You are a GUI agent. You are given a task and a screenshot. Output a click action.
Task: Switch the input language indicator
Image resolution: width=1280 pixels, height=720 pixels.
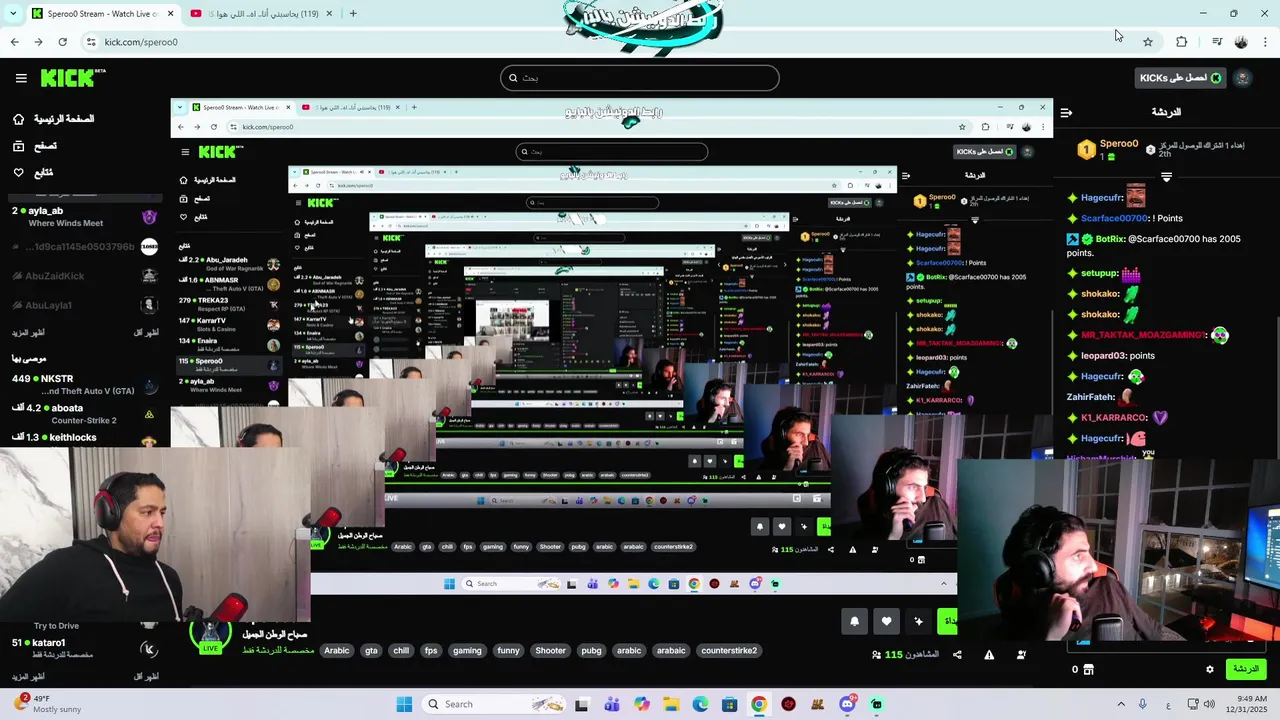pyautogui.click(x=1167, y=704)
